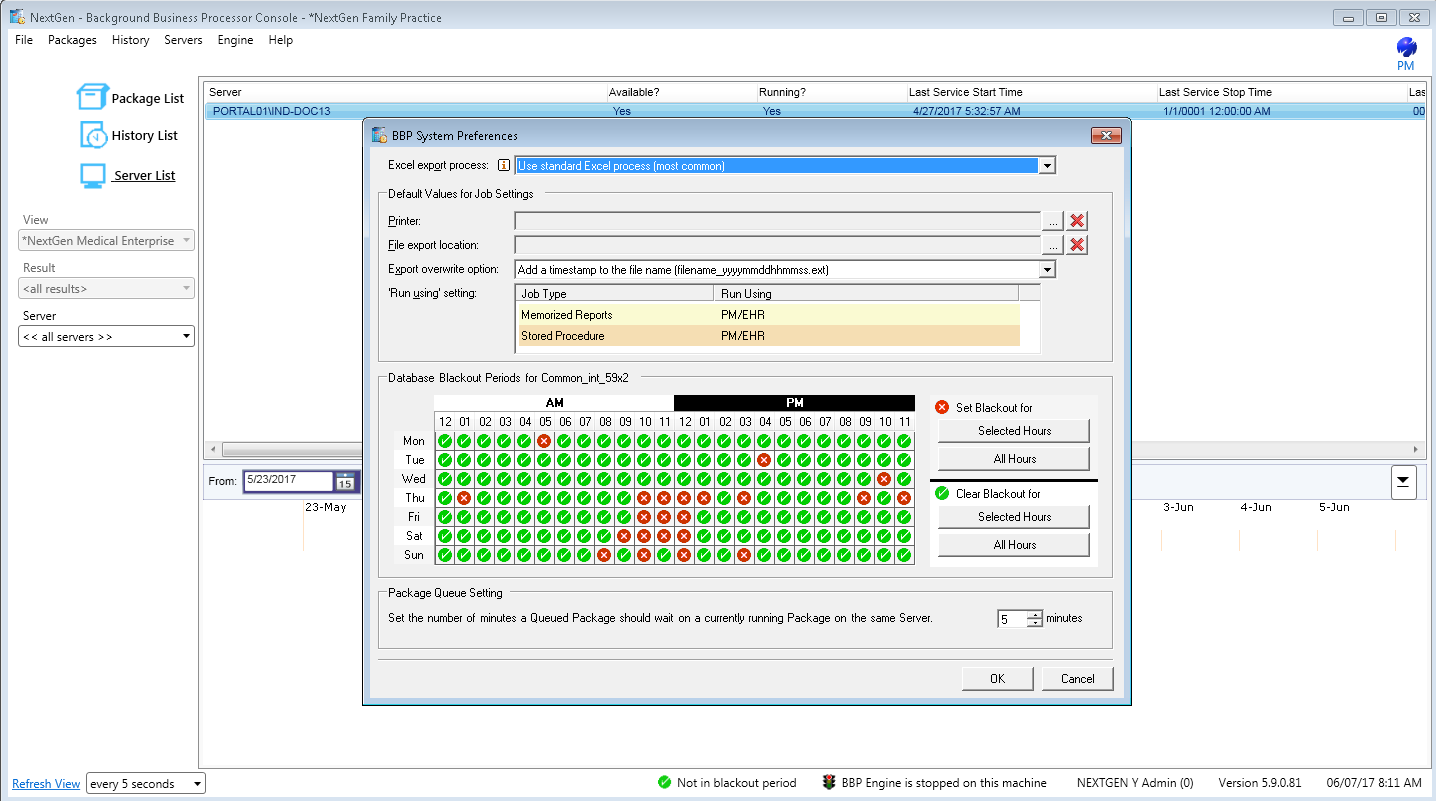Click the red blackout cell Friday 10 AM
This screenshot has height=801, width=1436.
(x=644, y=517)
